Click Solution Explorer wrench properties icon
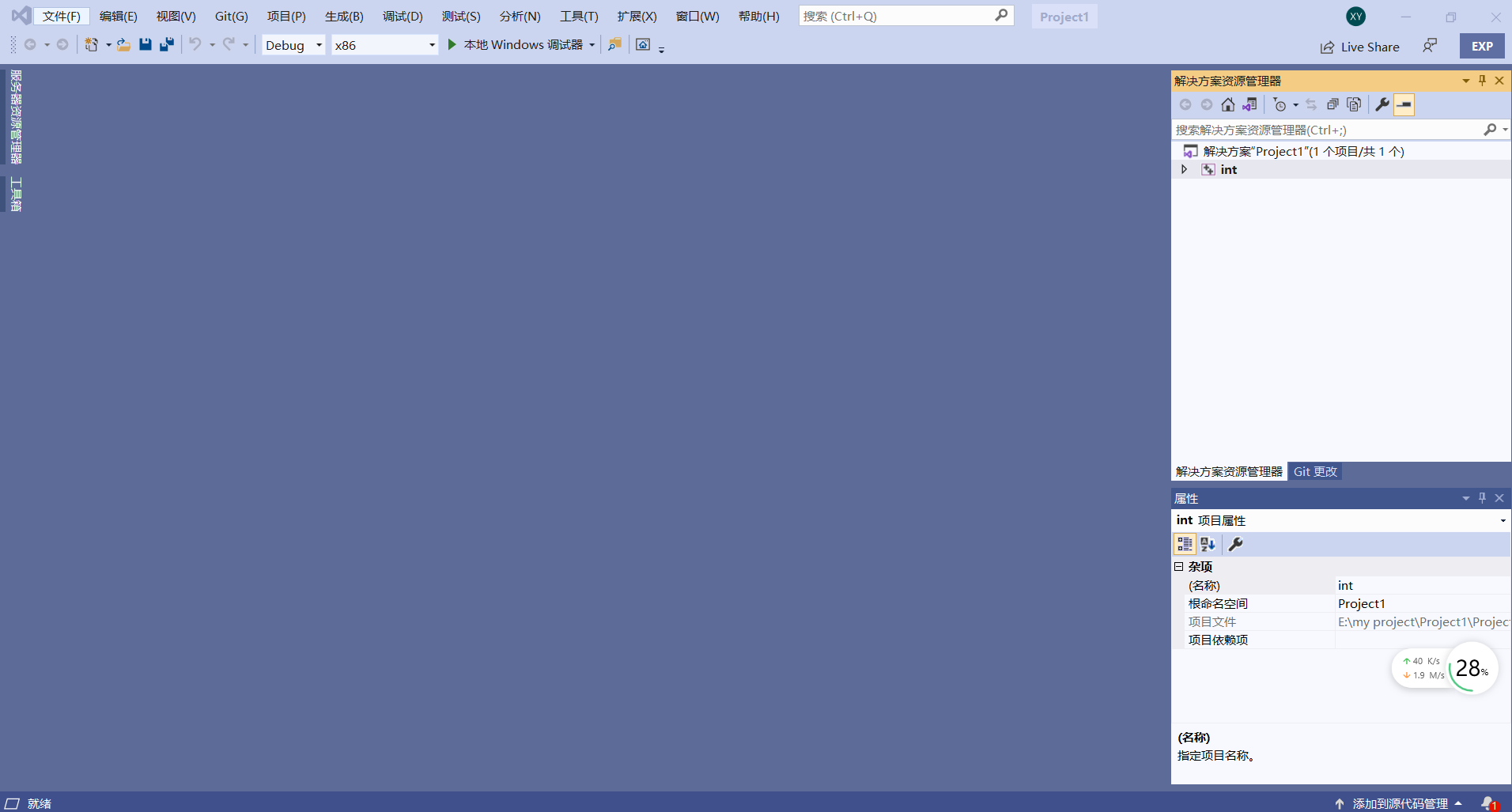Image resolution: width=1512 pixels, height=812 pixels. click(x=1382, y=104)
